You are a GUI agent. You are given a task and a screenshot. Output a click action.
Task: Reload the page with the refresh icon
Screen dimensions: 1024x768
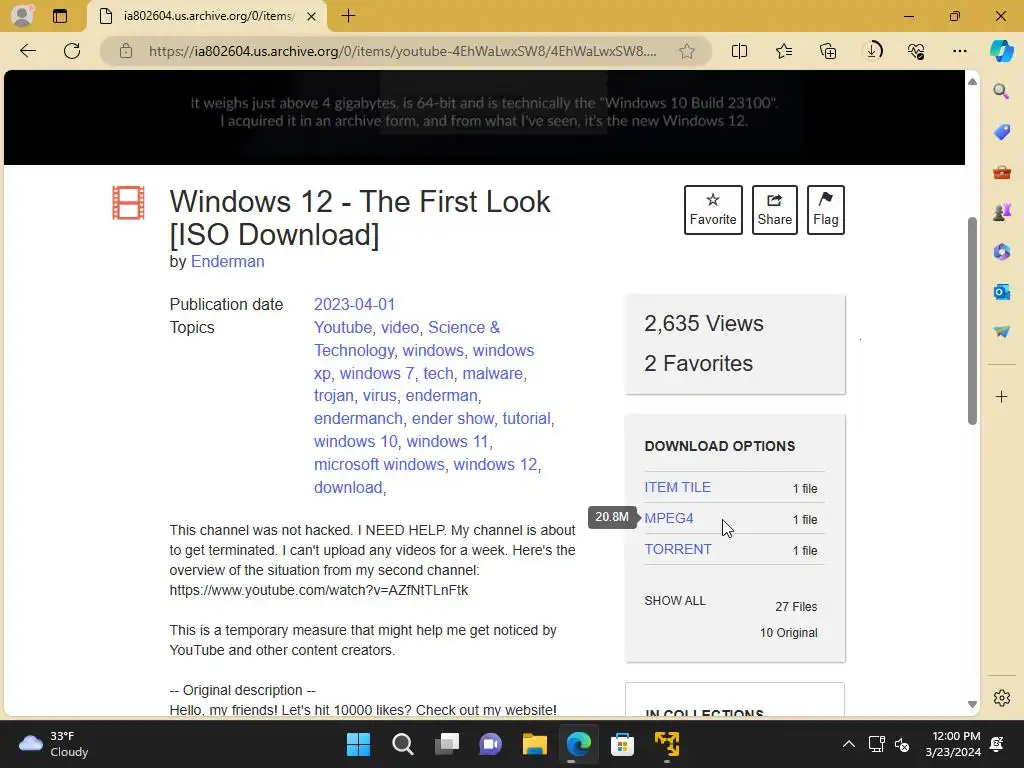pos(72,51)
